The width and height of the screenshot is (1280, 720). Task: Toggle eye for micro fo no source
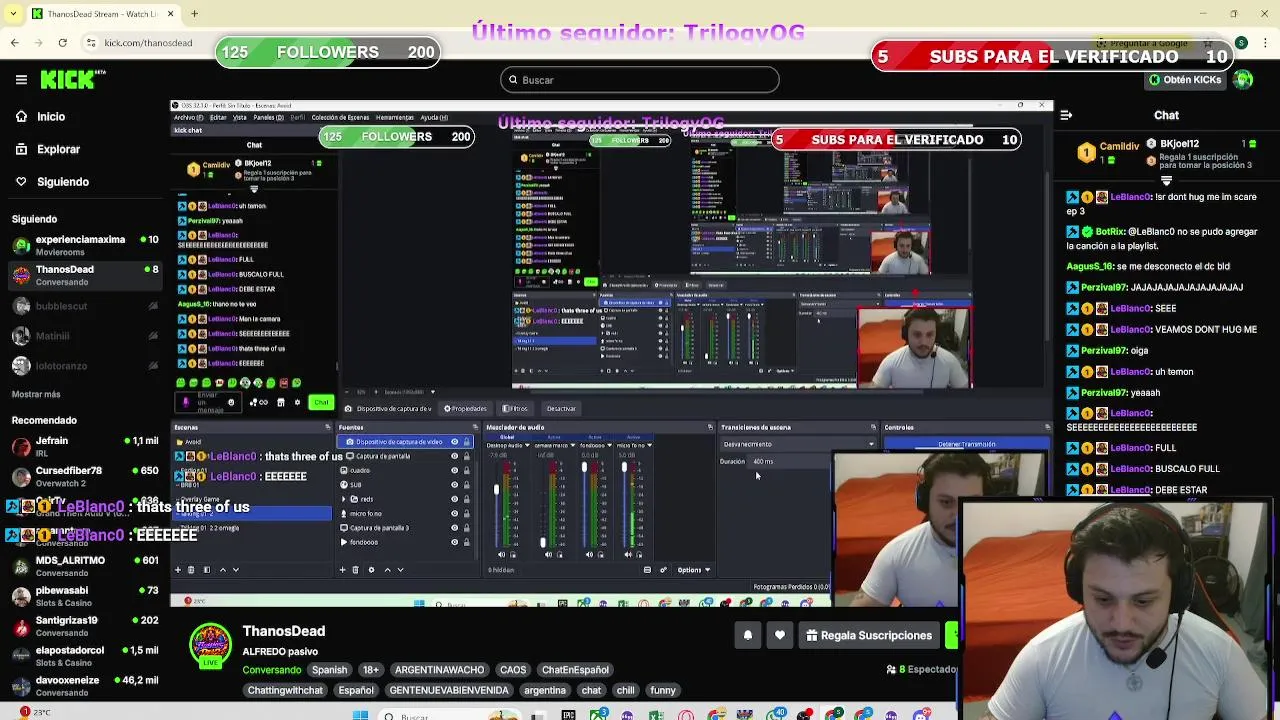455,513
